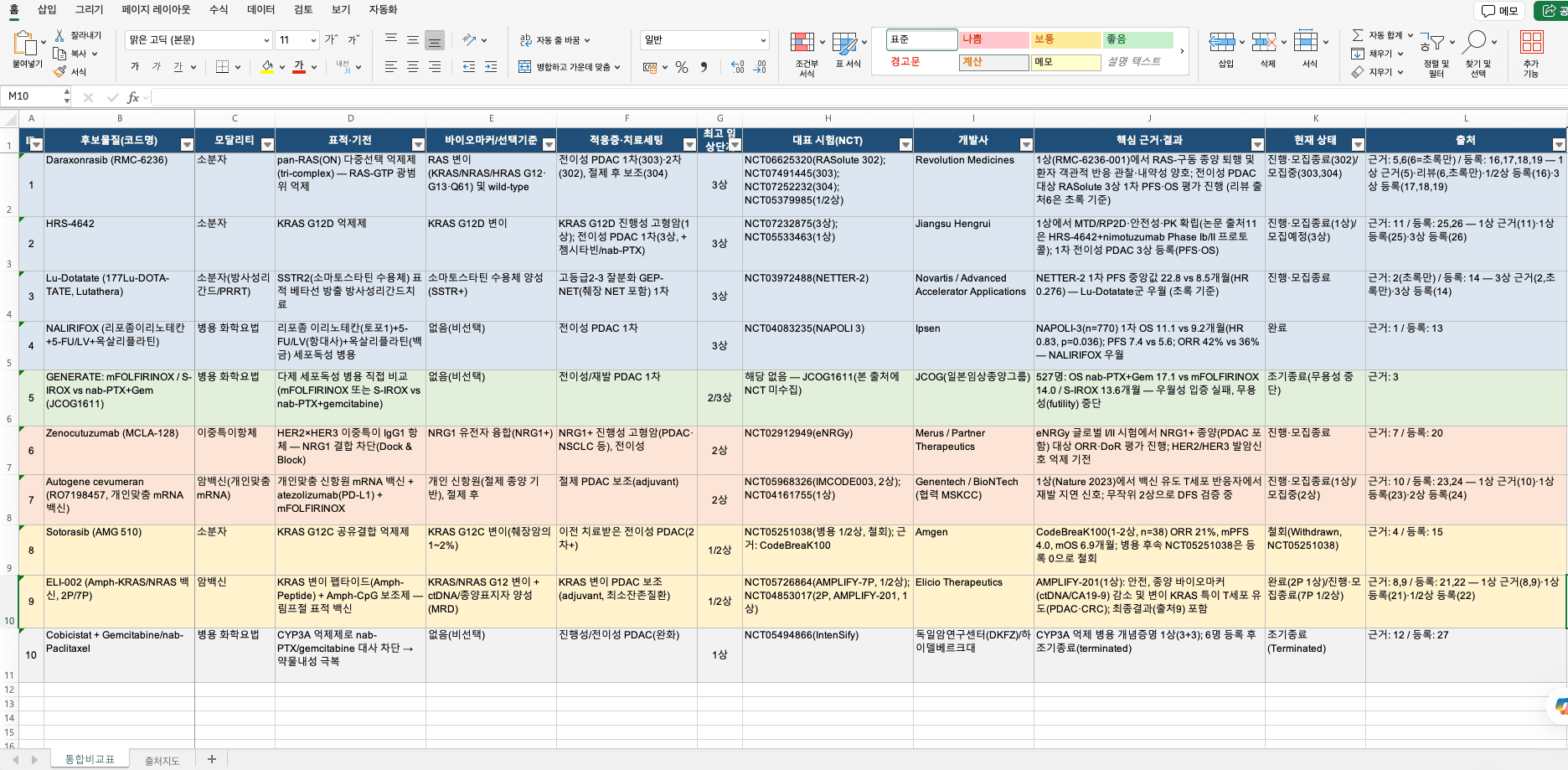The height and width of the screenshot is (770, 1568).
Task: Switch to the 데이터 ribbon tab
Action: [x=261, y=9]
